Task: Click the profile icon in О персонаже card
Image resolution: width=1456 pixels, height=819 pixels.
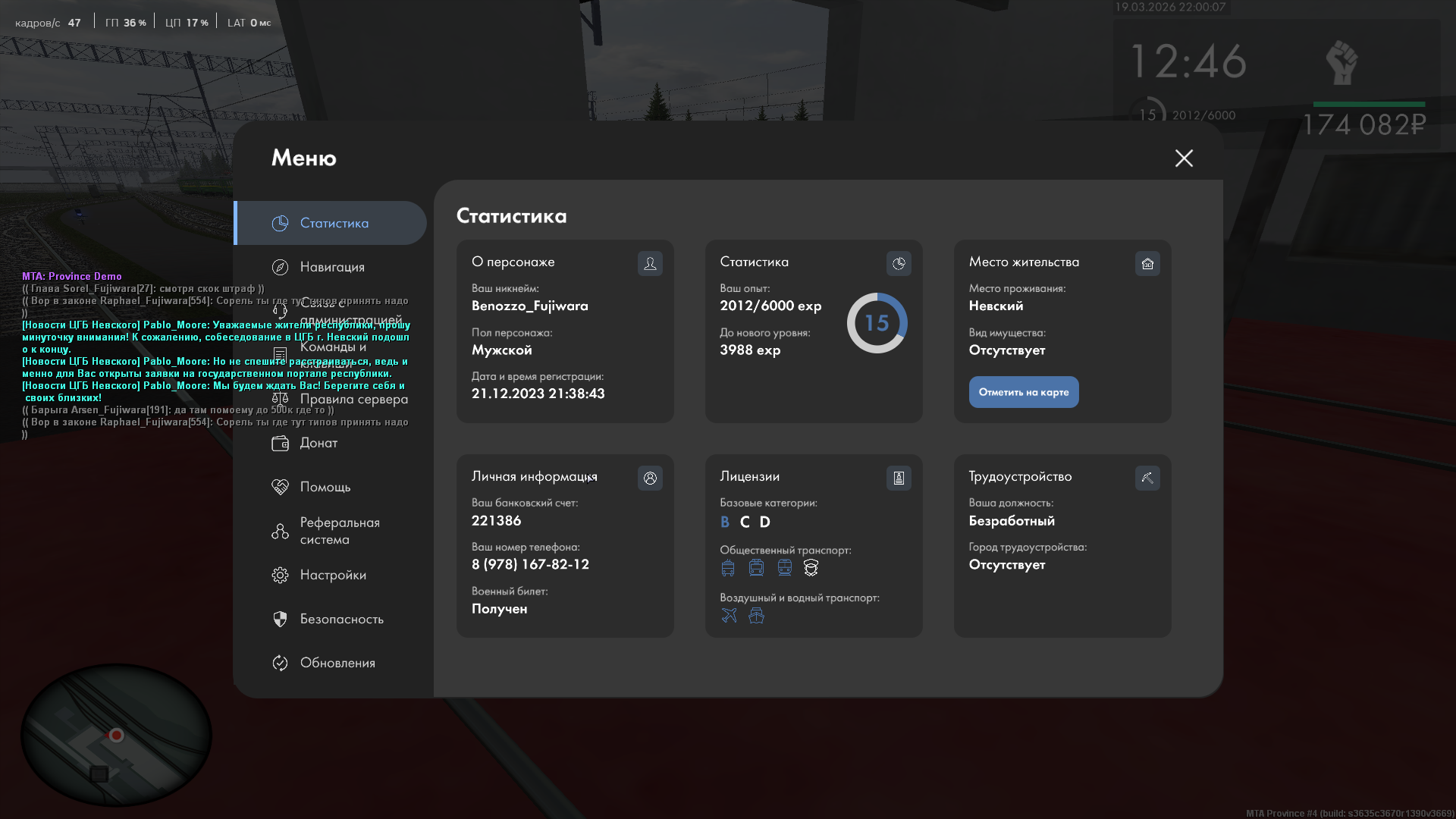Action: pos(650,263)
